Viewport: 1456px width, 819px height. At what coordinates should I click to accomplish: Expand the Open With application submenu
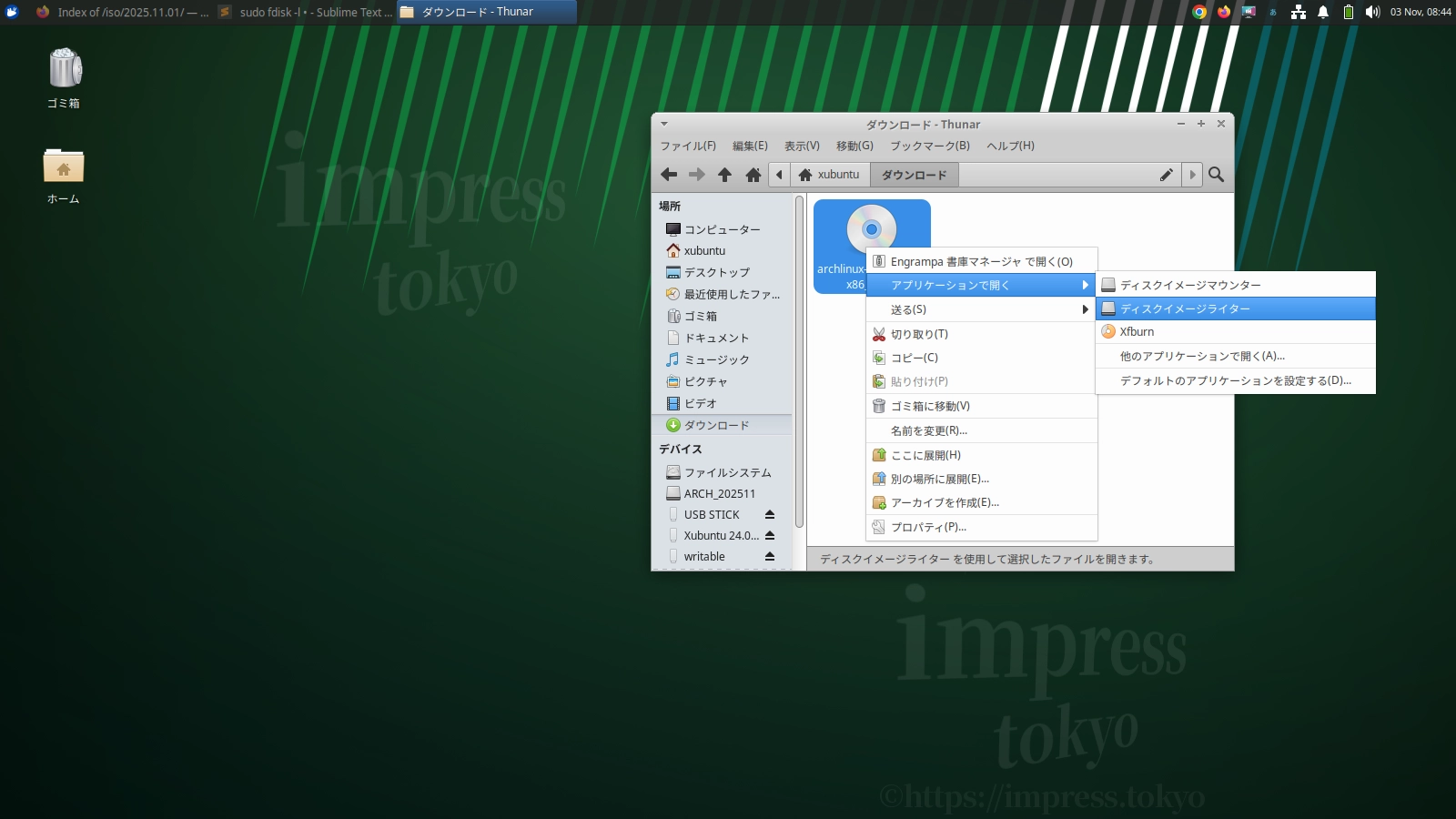pos(981,285)
